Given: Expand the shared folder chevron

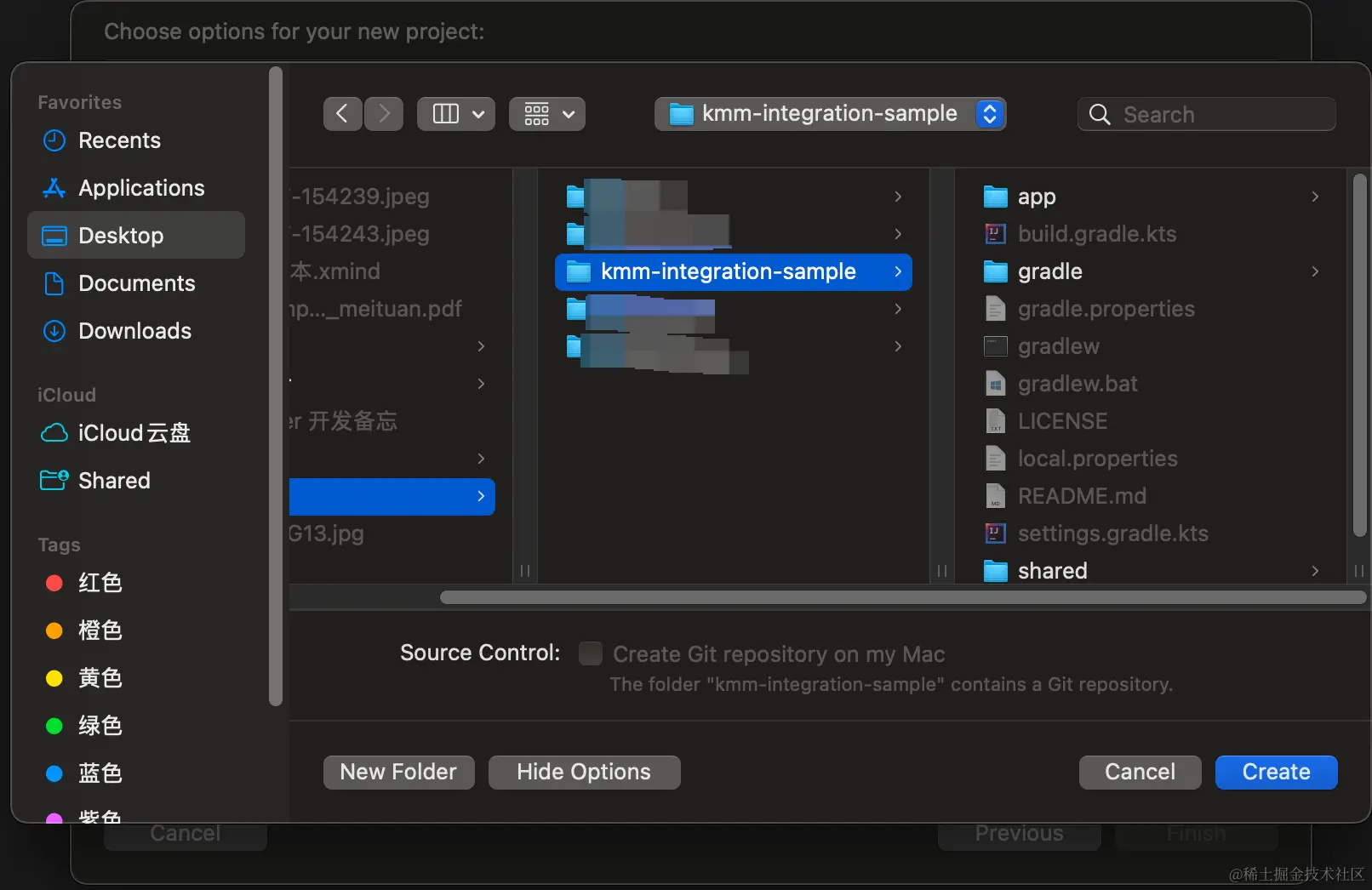Looking at the screenshot, I should pyautogui.click(x=1315, y=571).
